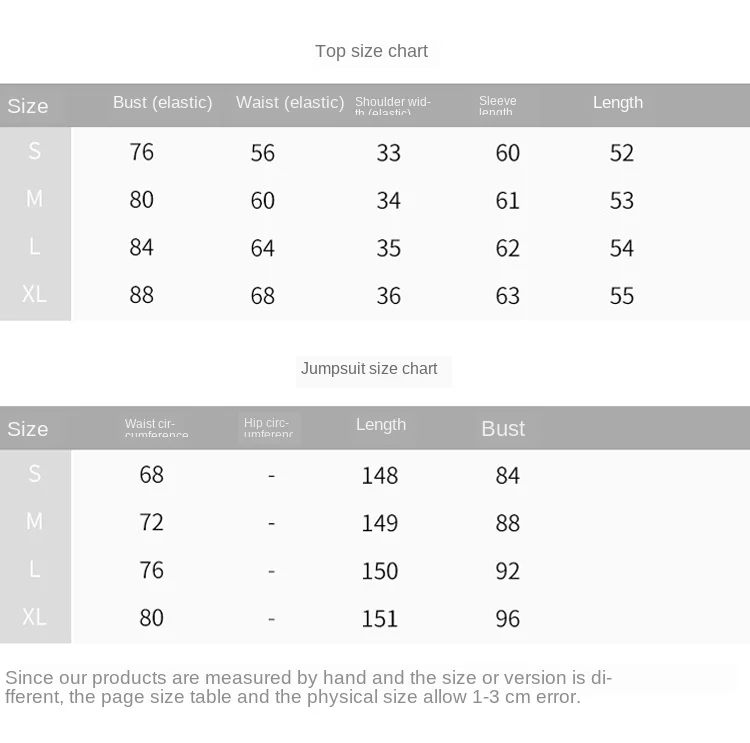The height and width of the screenshot is (743, 750).
Task: Select jumpsuit bust value 96 for XL
Action: click(x=507, y=619)
